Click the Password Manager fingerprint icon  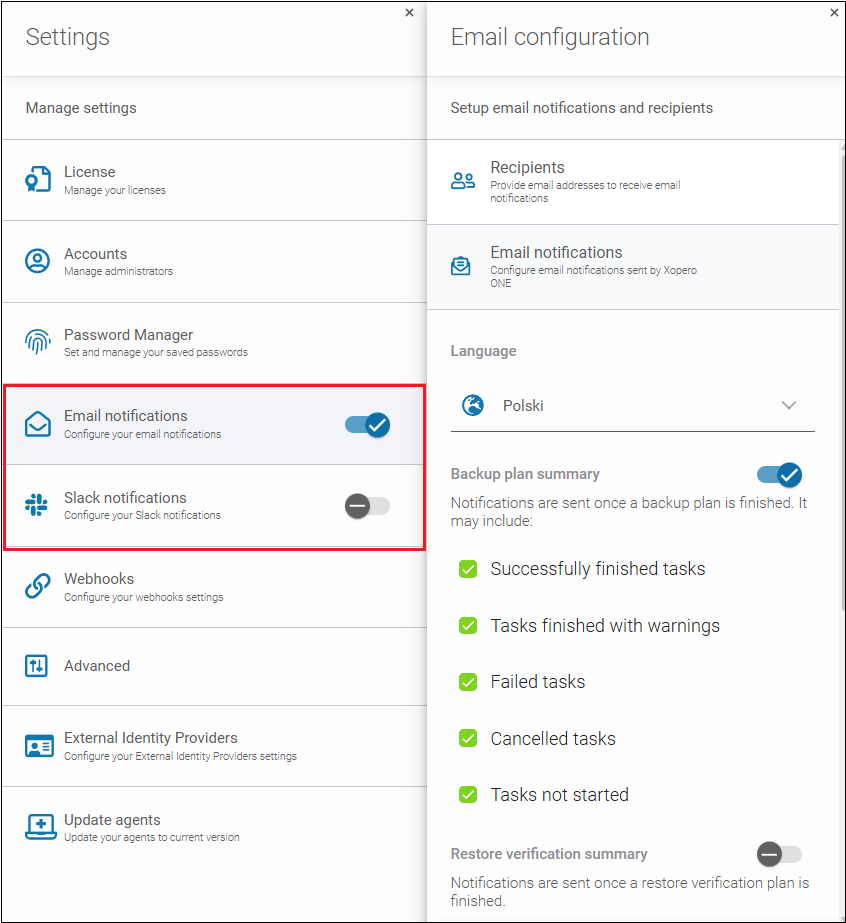(37, 342)
